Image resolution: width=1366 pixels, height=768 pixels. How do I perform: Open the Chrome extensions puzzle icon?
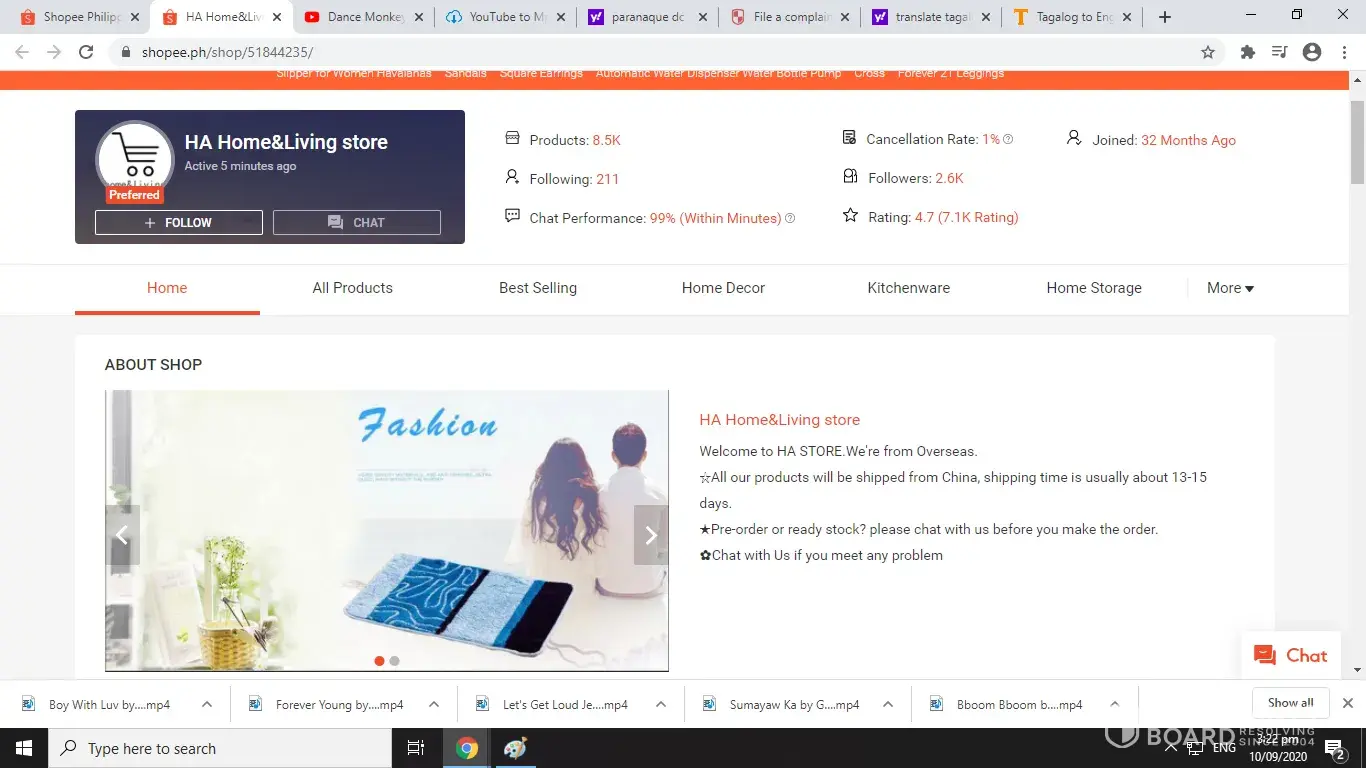(1247, 52)
